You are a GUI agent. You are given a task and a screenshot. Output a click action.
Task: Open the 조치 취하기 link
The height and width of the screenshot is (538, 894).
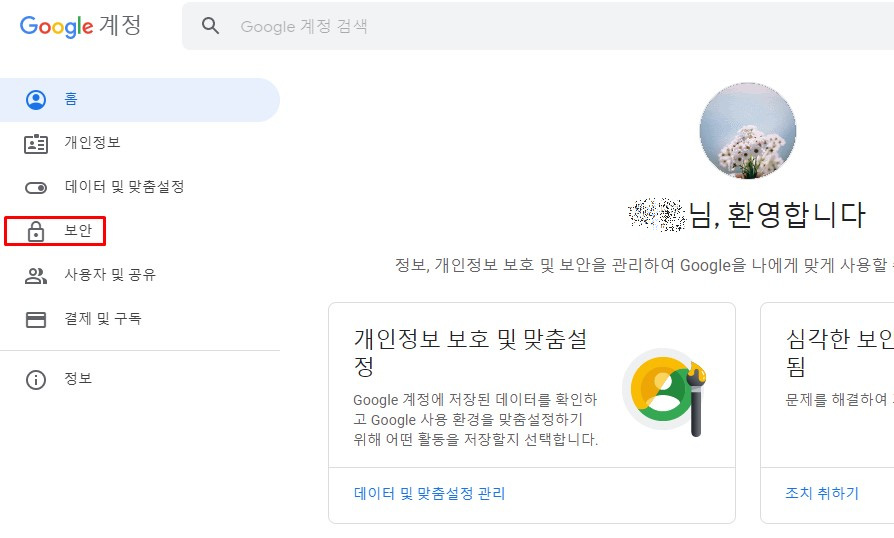tap(822, 493)
